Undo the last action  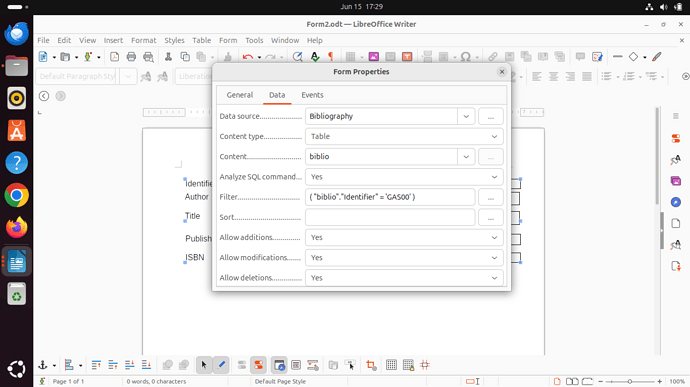click(x=248, y=57)
